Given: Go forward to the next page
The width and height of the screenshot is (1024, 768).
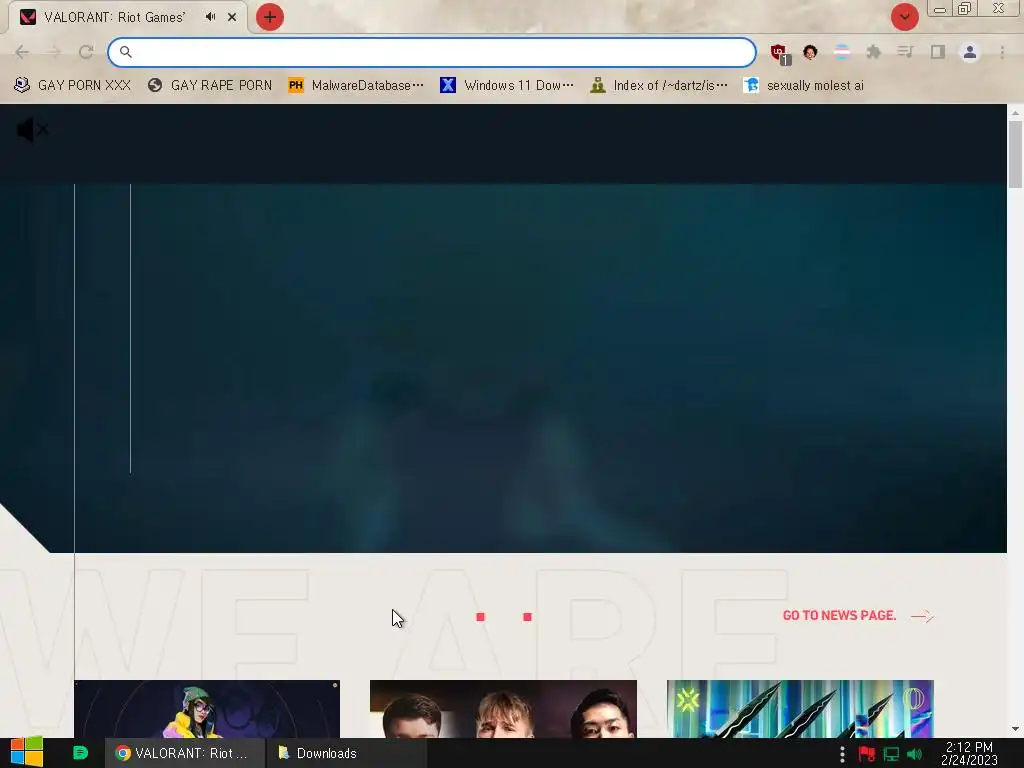Looking at the screenshot, I should (54, 52).
